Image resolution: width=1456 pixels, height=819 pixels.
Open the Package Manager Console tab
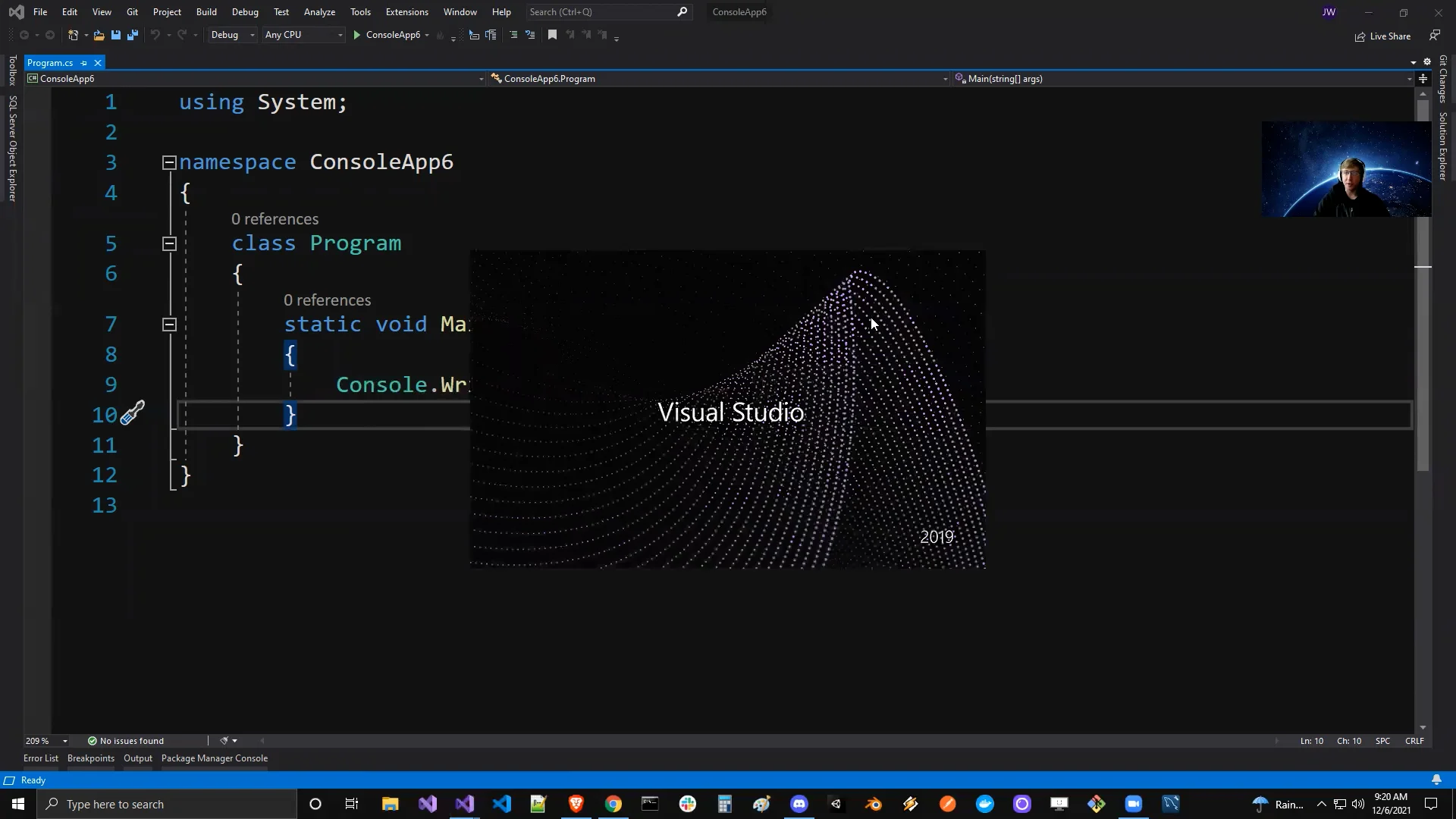tap(215, 758)
